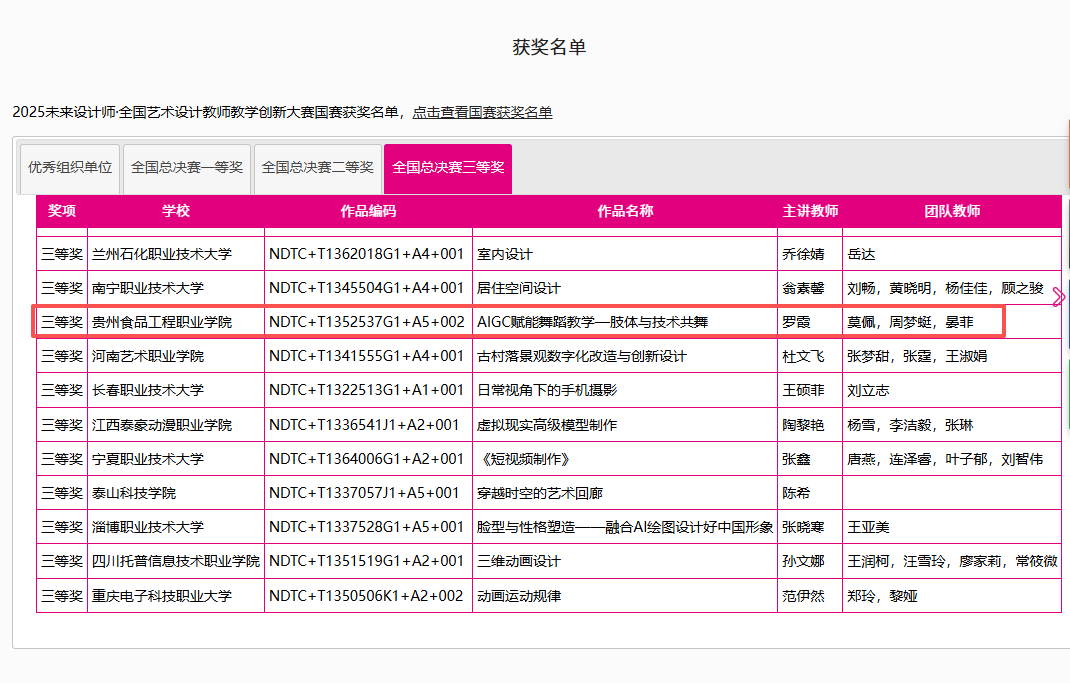The image size is (1070, 683).
Task: Switch to 全国总决赛二等奖 tab
Action: coord(317,168)
